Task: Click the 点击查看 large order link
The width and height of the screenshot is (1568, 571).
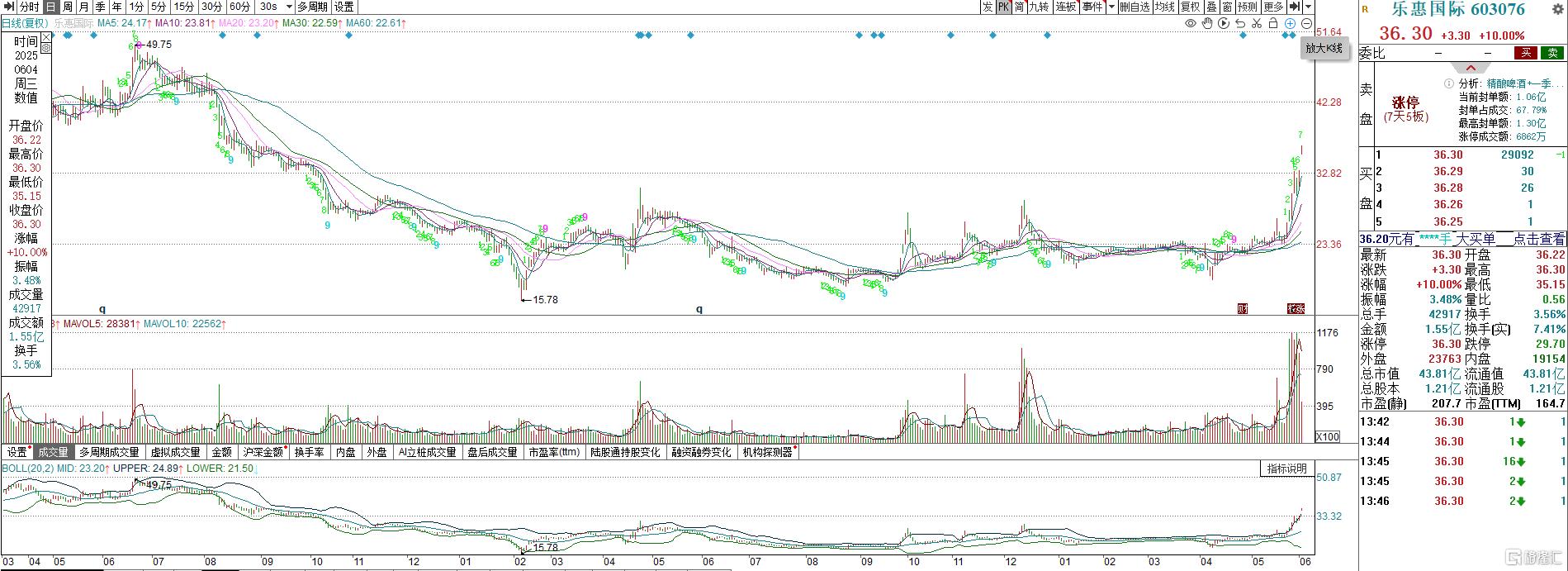Action: pyautogui.click(x=1539, y=239)
